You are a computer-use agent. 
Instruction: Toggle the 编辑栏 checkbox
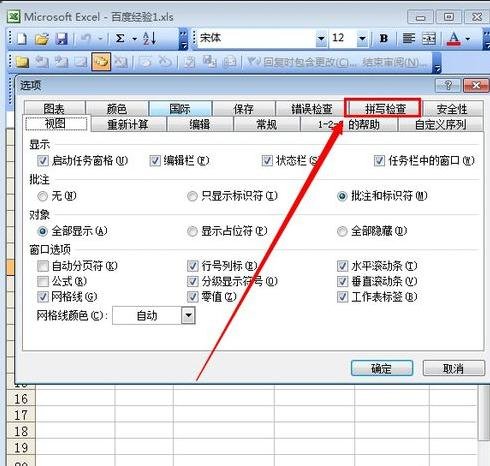tap(155, 161)
